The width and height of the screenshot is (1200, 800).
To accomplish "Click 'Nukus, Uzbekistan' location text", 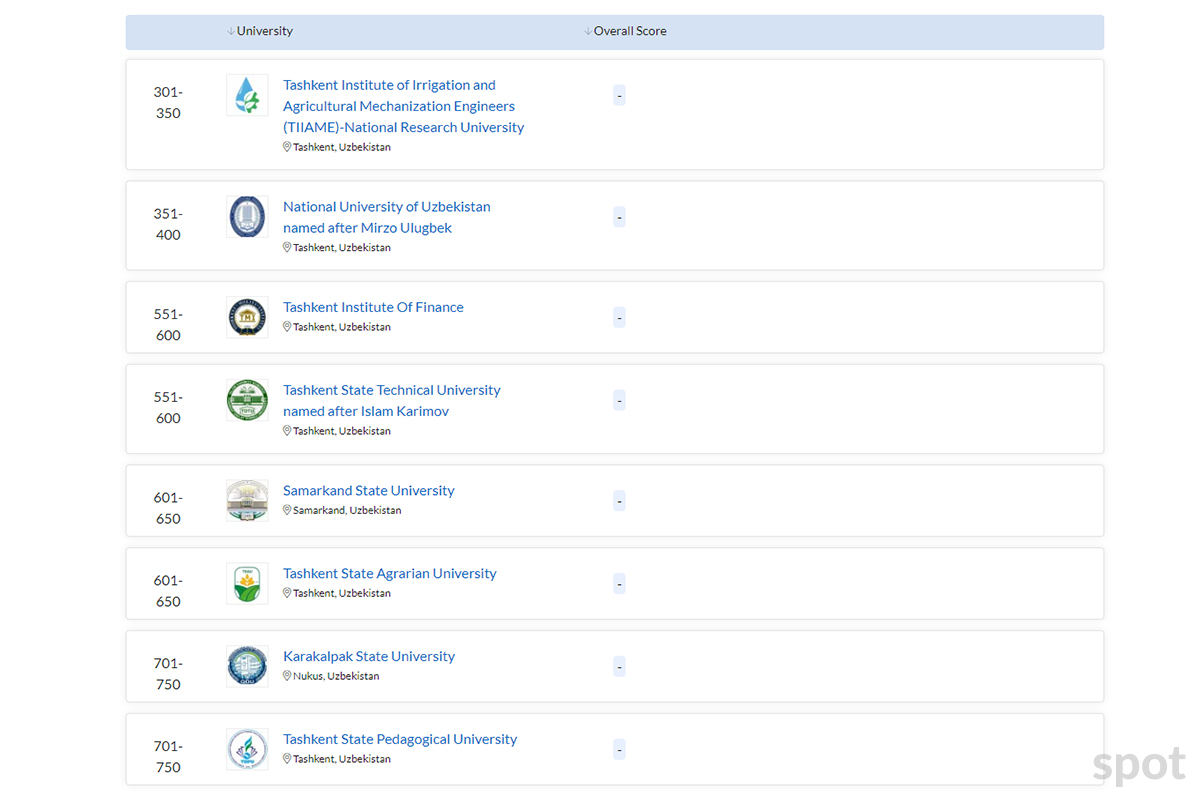I will pyautogui.click(x=336, y=676).
